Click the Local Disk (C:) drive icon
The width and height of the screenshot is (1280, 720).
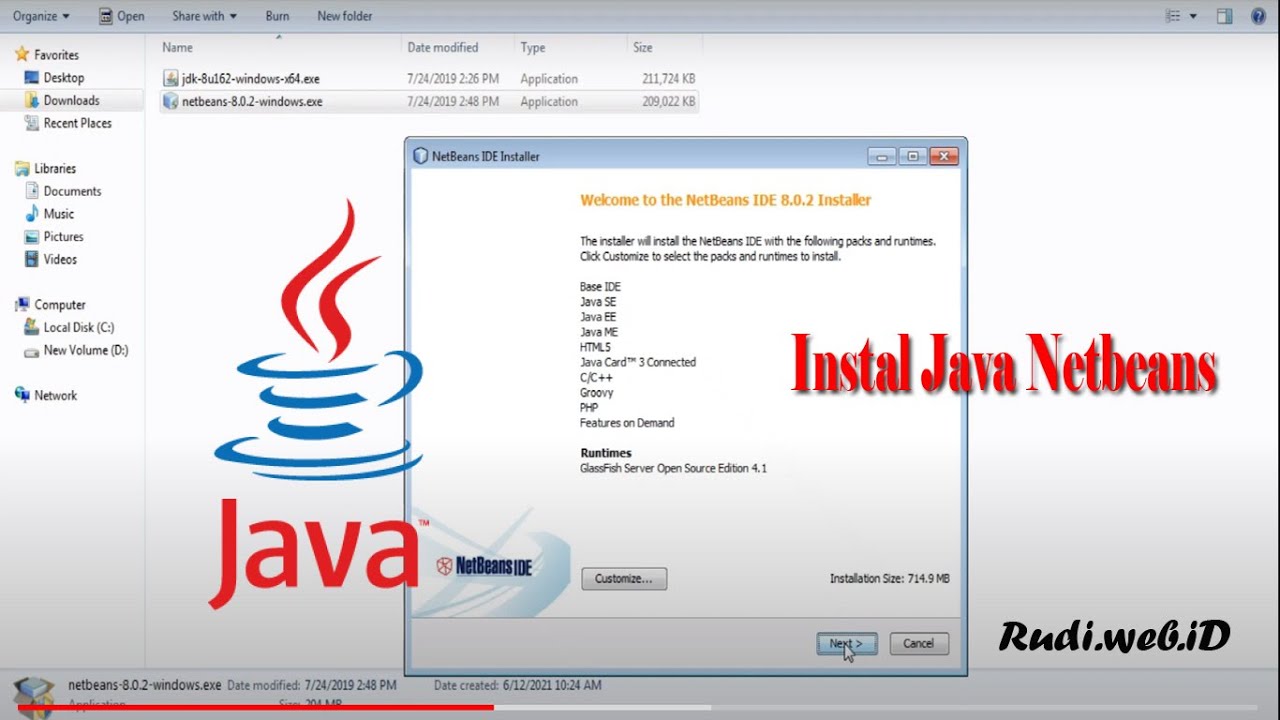pyautogui.click(x=32, y=327)
